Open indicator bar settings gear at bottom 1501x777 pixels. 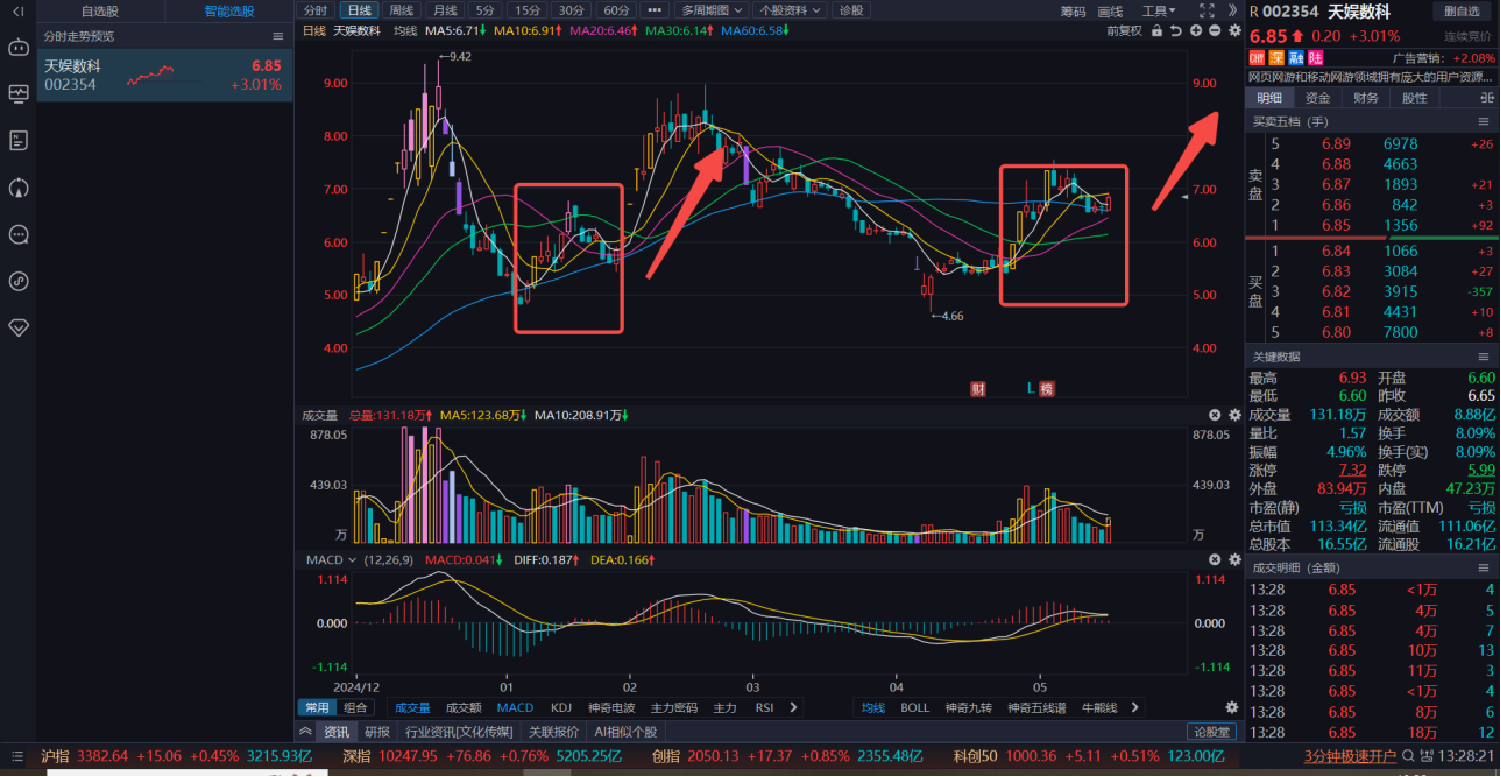click(x=1232, y=708)
